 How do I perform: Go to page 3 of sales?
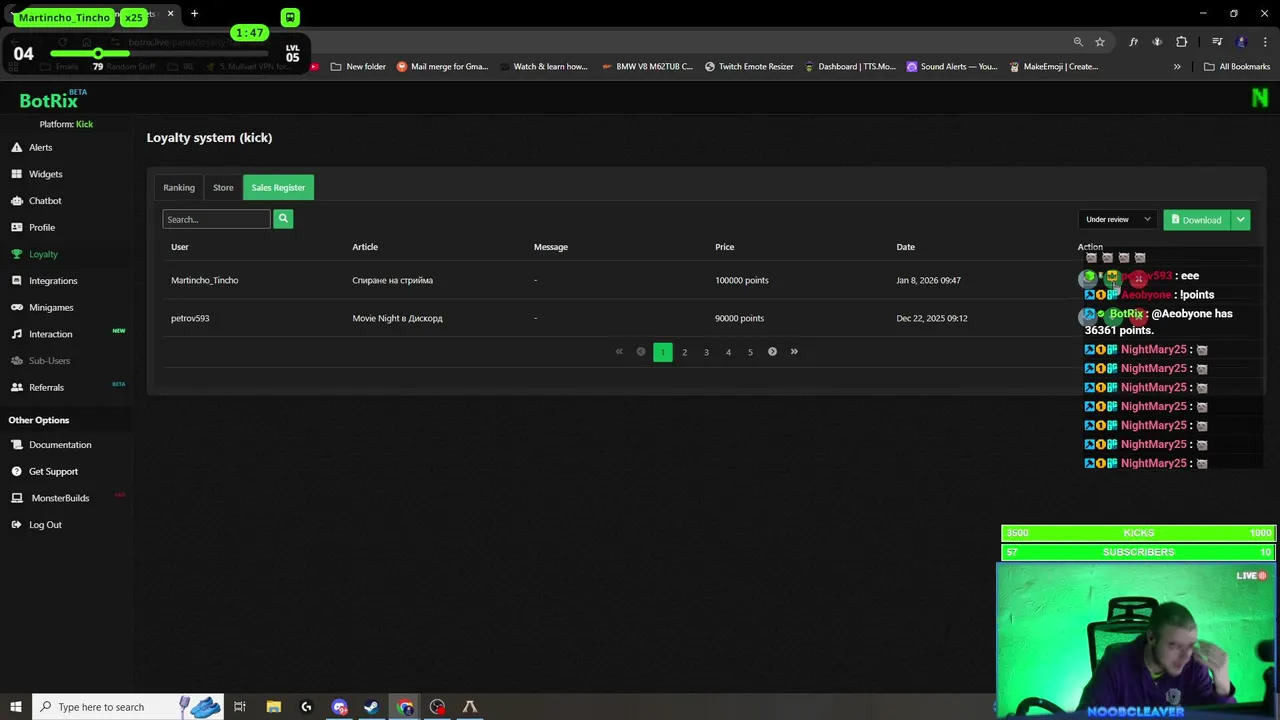pyautogui.click(x=706, y=352)
